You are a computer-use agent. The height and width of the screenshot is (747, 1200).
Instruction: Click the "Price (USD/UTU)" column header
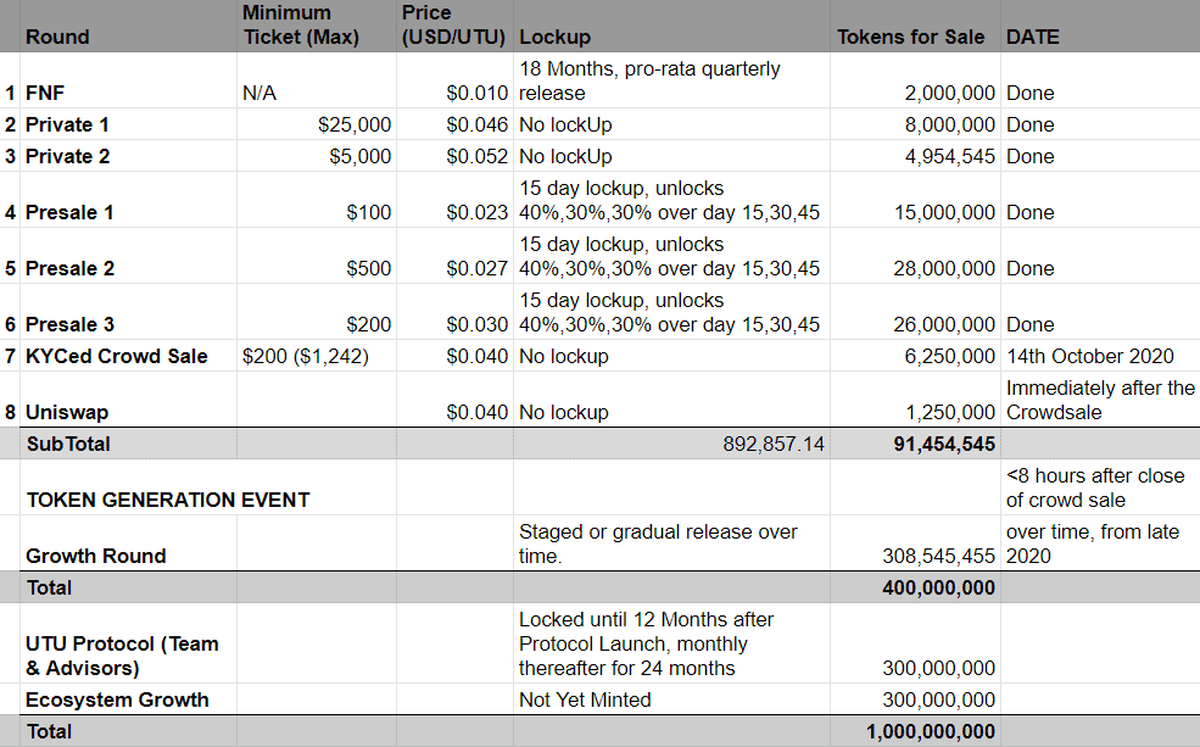(455, 26)
